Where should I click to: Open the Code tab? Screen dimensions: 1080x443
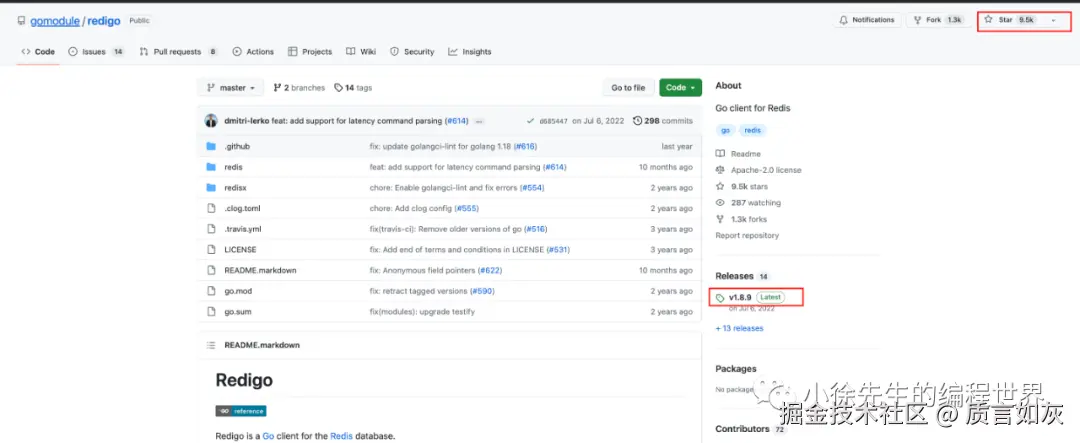[38, 52]
